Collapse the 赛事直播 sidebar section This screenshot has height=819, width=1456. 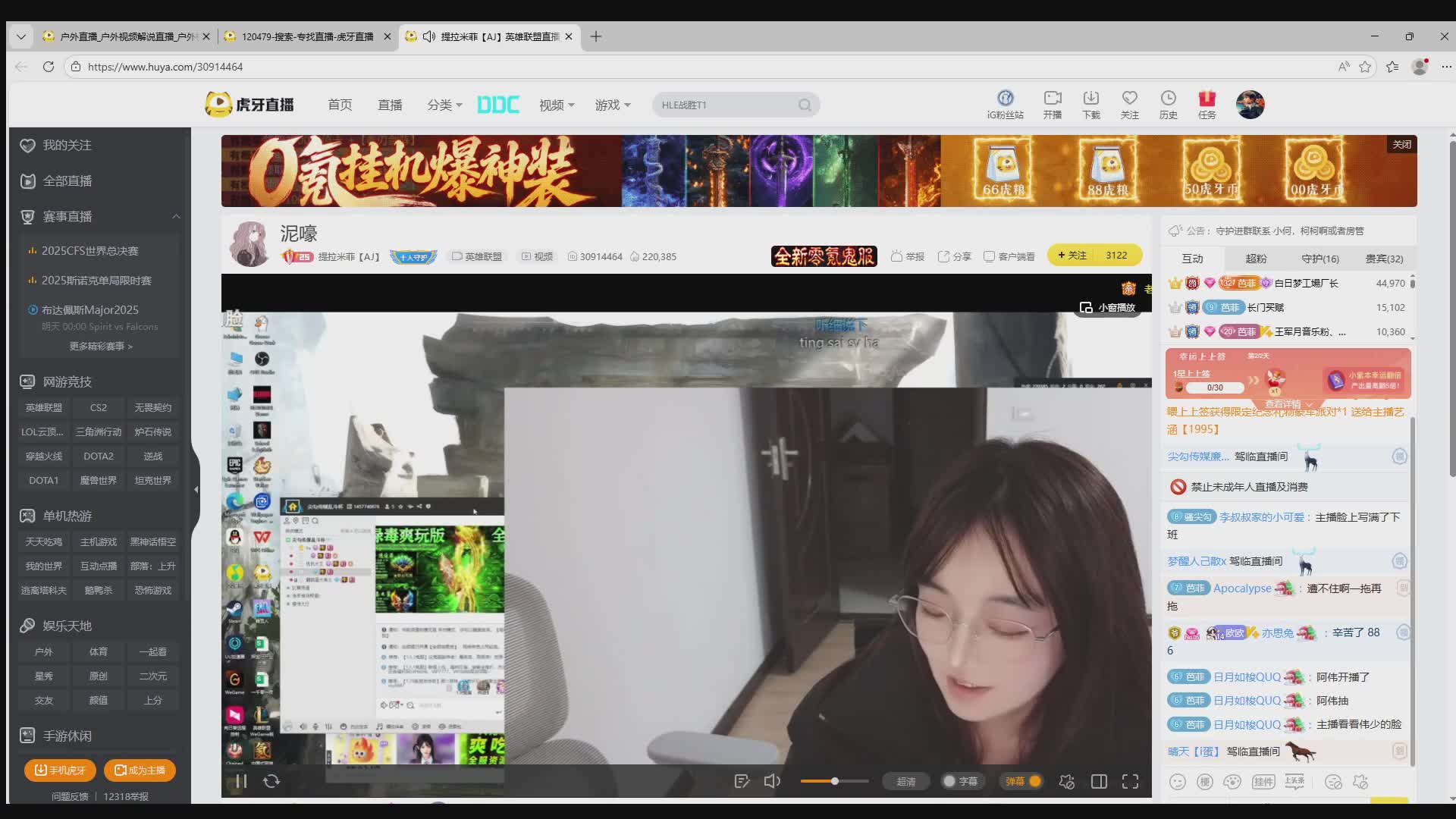[x=176, y=217]
